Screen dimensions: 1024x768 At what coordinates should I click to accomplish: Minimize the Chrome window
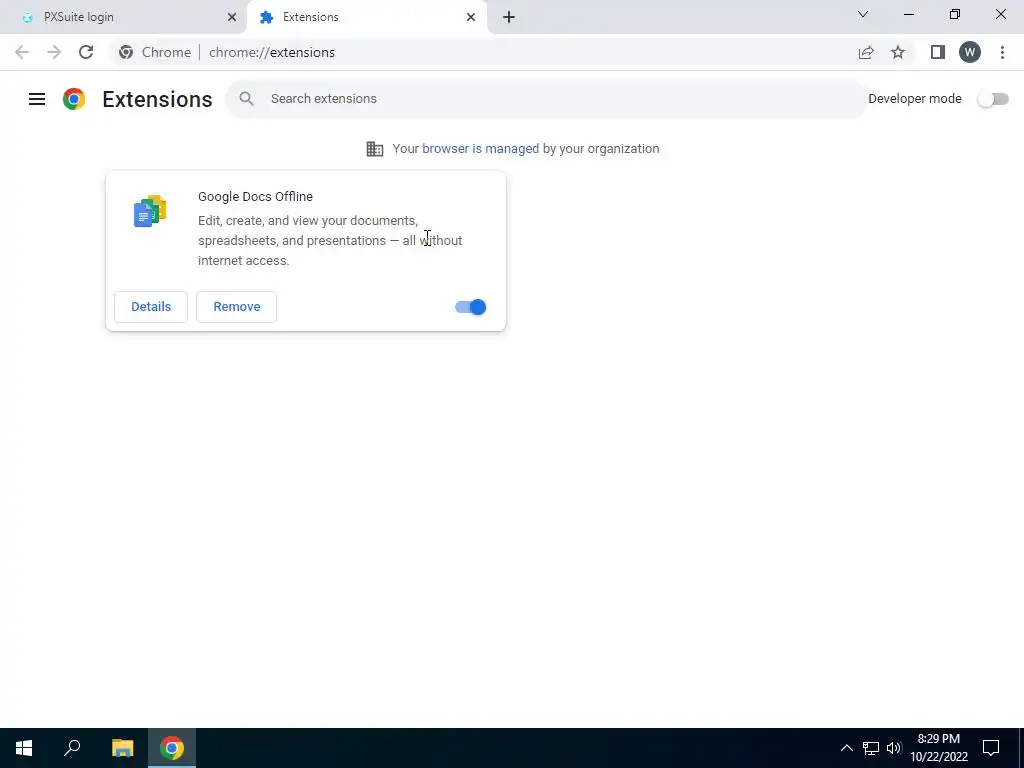coord(909,14)
